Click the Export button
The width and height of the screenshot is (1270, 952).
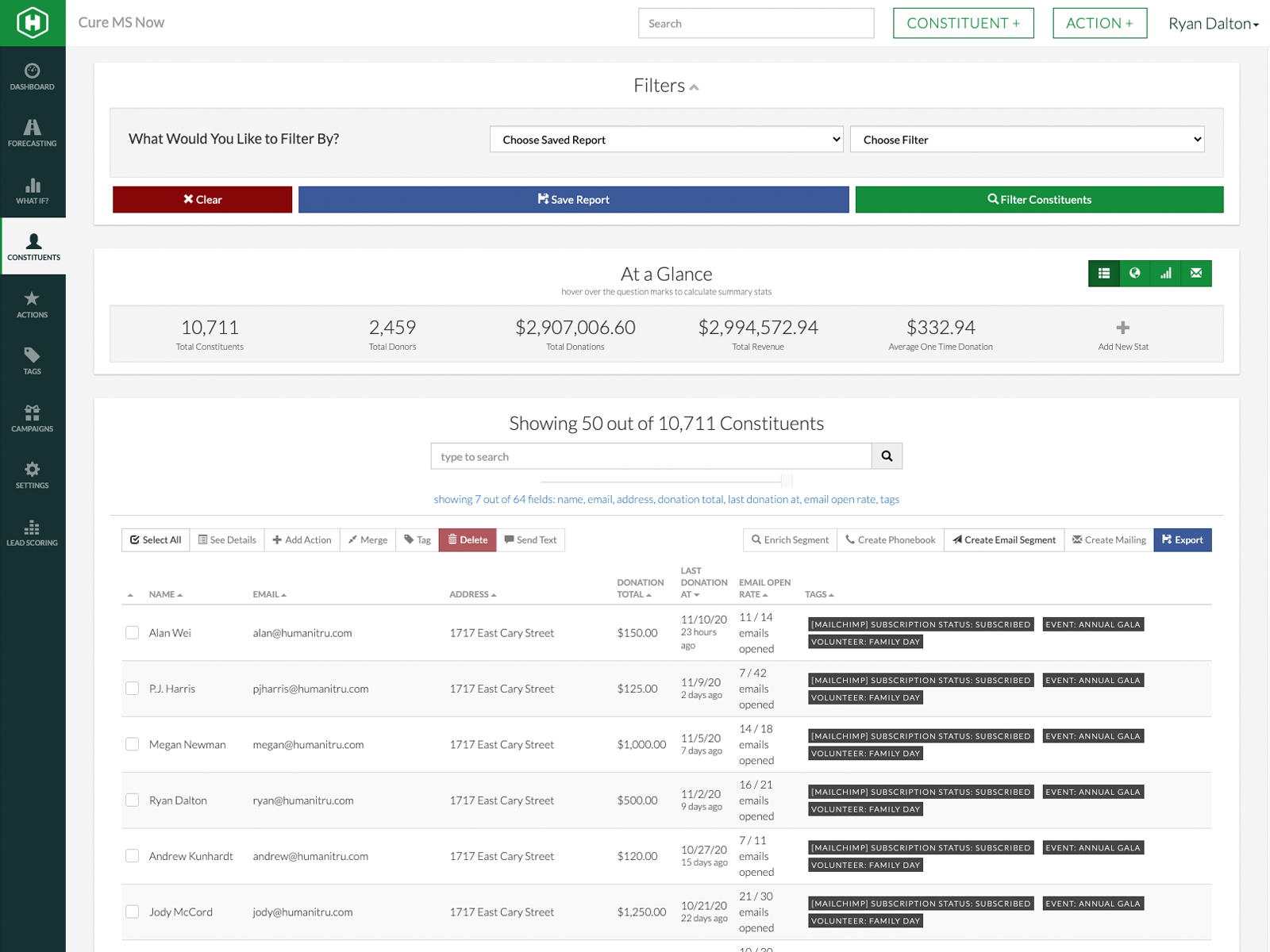[1183, 540]
